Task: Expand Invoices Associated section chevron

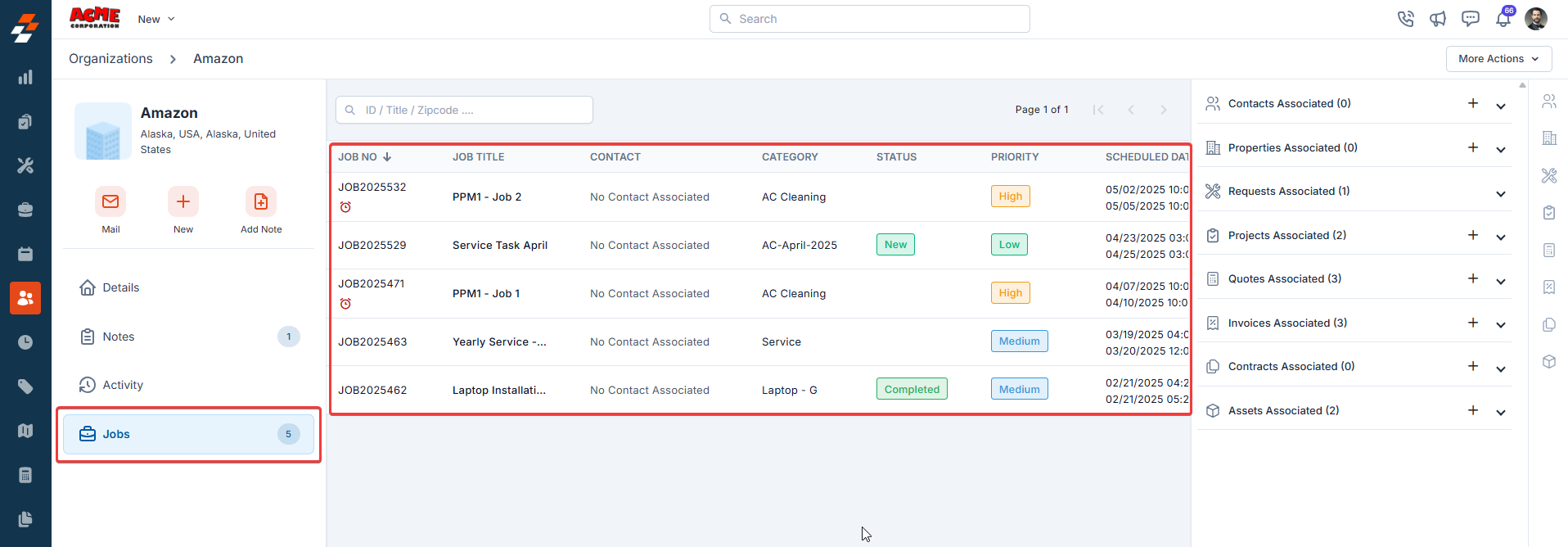Action: 1501,325
